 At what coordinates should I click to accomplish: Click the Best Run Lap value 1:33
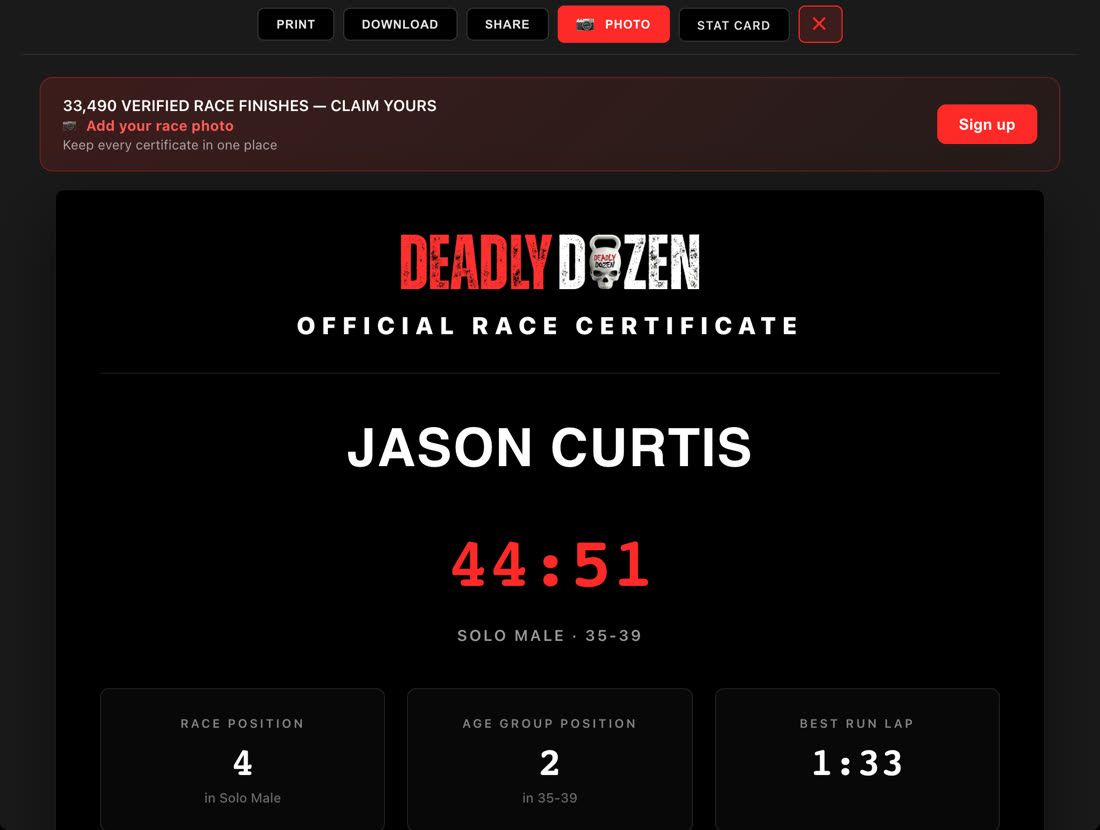(857, 763)
